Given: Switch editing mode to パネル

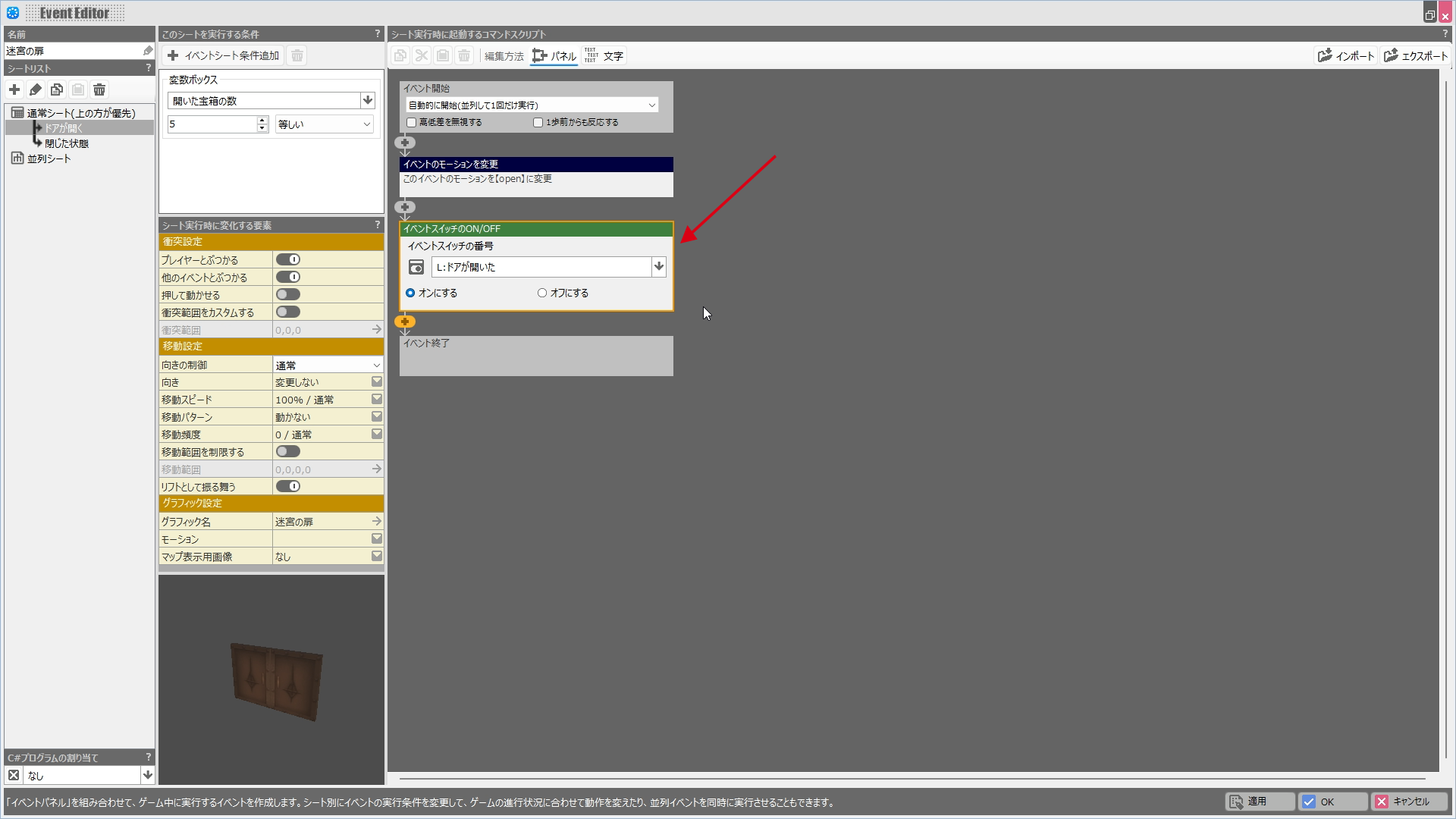Looking at the screenshot, I should coord(554,56).
